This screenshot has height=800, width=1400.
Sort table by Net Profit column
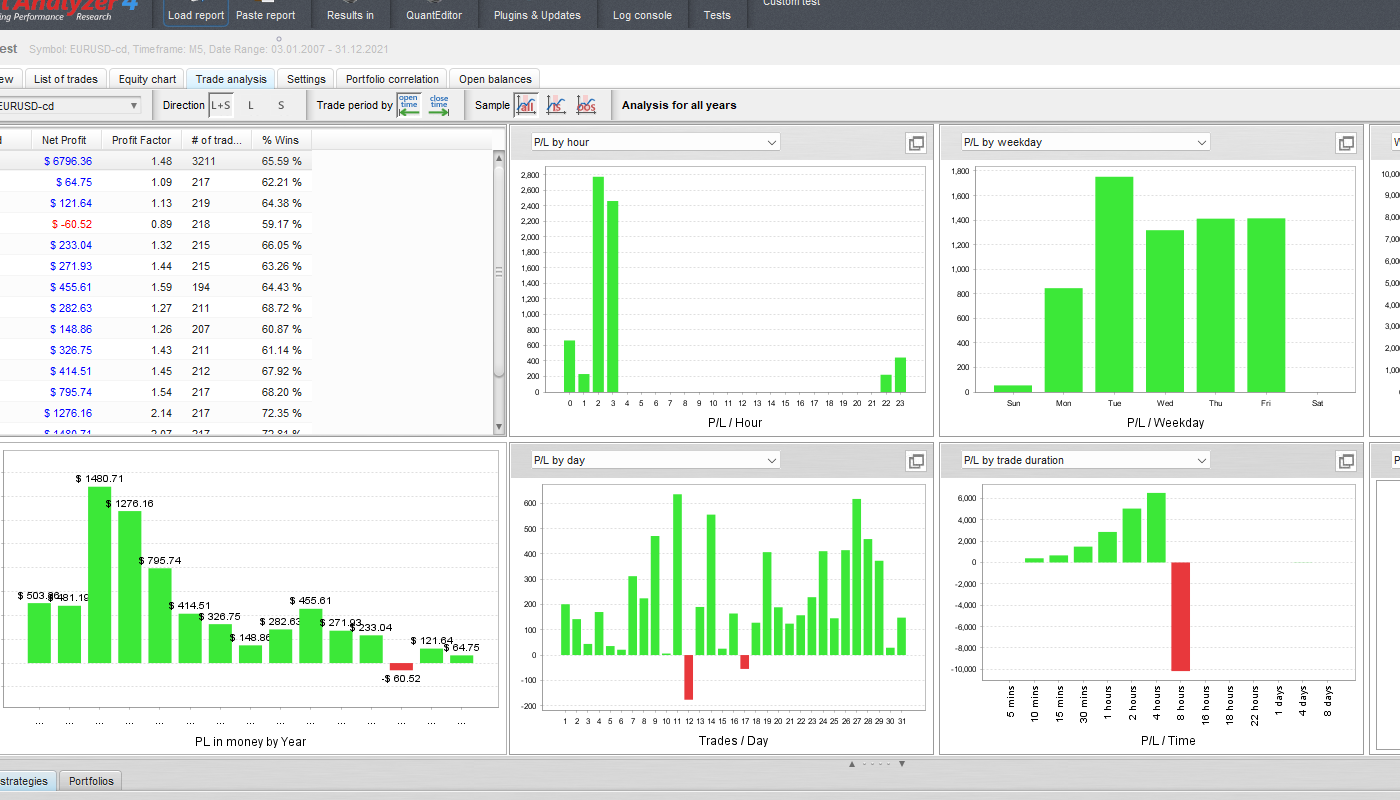(65, 140)
